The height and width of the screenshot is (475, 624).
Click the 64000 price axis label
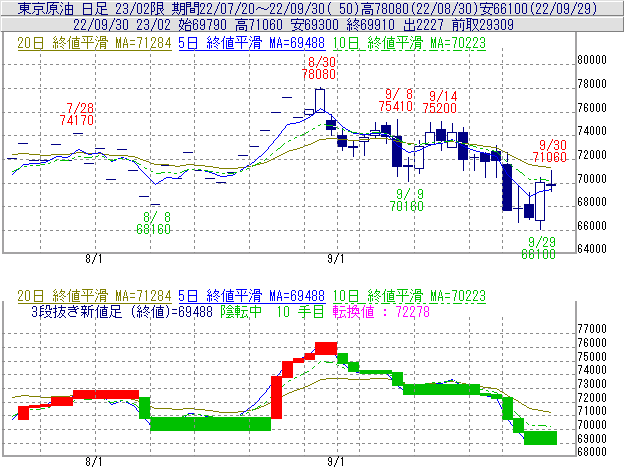point(592,249)
